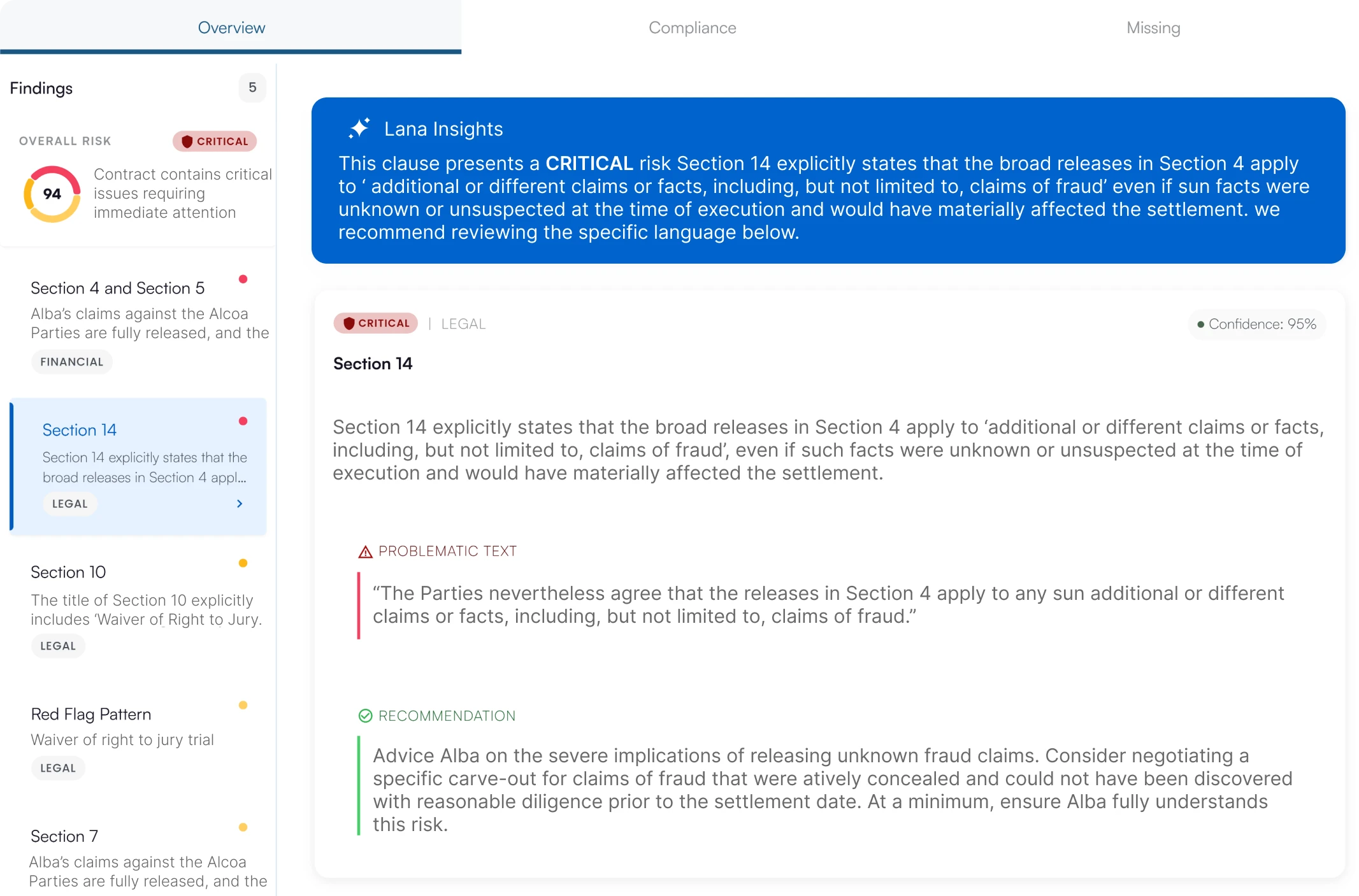This screenshot has height=896, width=1359.
Task: Click the yellow dot next to Section 10 finding
Action: click(243, 562)
